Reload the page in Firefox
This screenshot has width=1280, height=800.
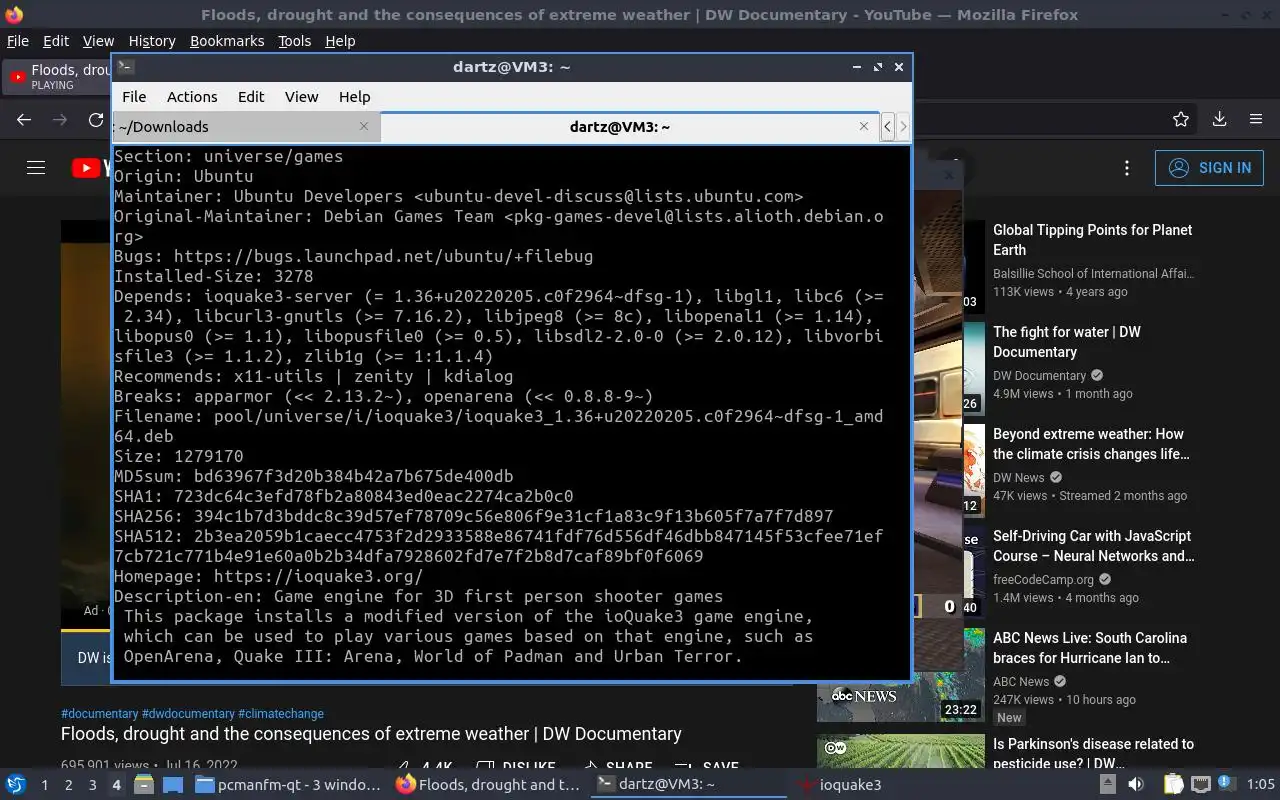pyautogui.click(x=96, y=119)
